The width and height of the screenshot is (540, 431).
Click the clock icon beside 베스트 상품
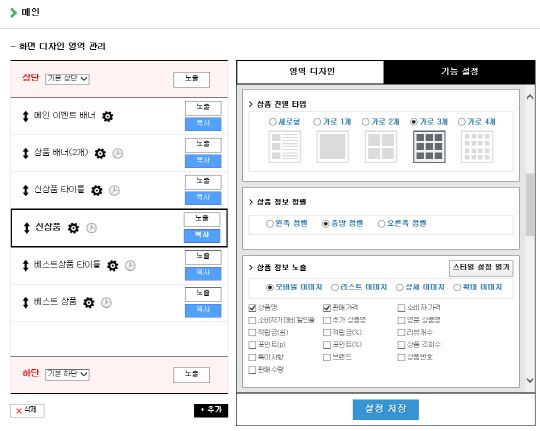[x=106, y=302]
